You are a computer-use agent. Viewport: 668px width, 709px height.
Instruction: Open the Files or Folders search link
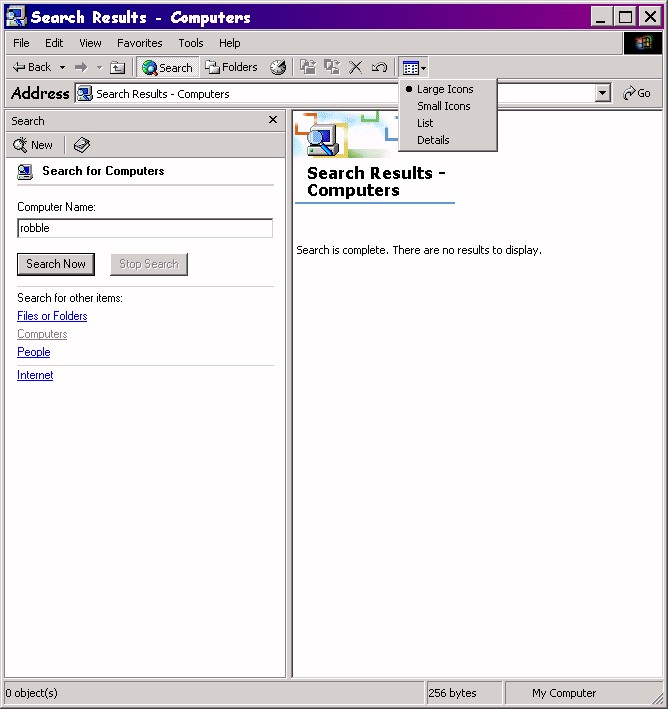click(x=52, y=316)
